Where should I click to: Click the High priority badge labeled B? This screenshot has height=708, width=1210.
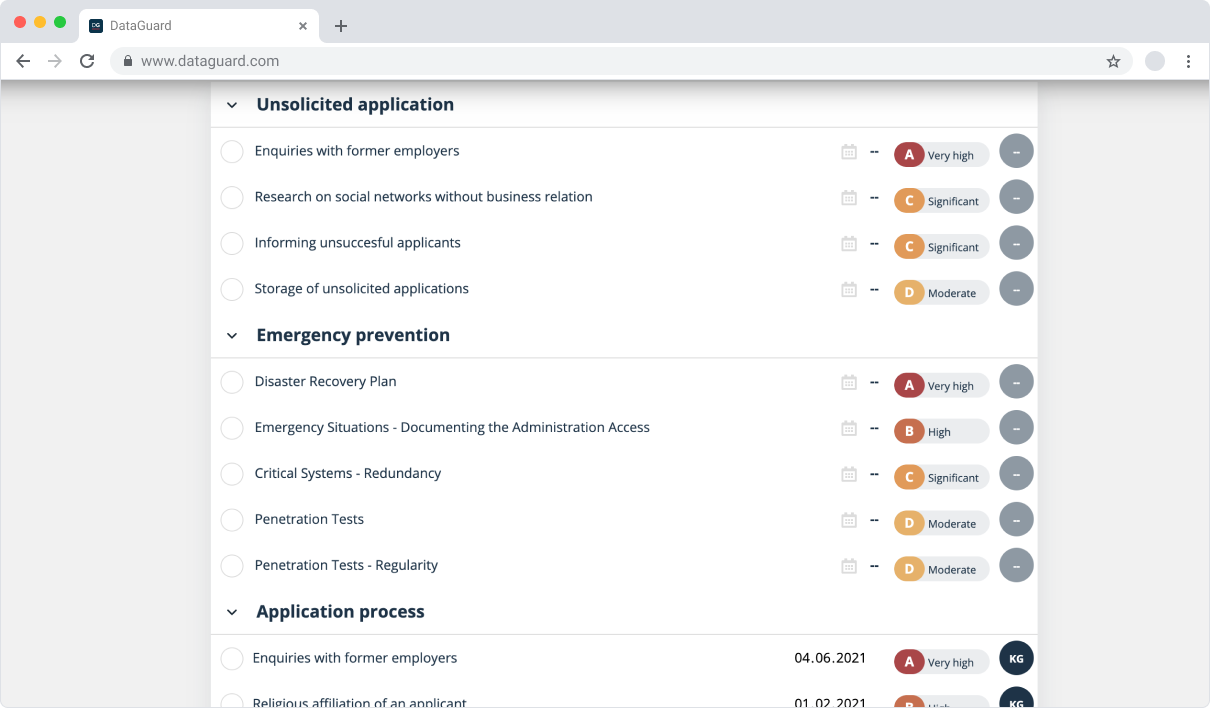940,432
